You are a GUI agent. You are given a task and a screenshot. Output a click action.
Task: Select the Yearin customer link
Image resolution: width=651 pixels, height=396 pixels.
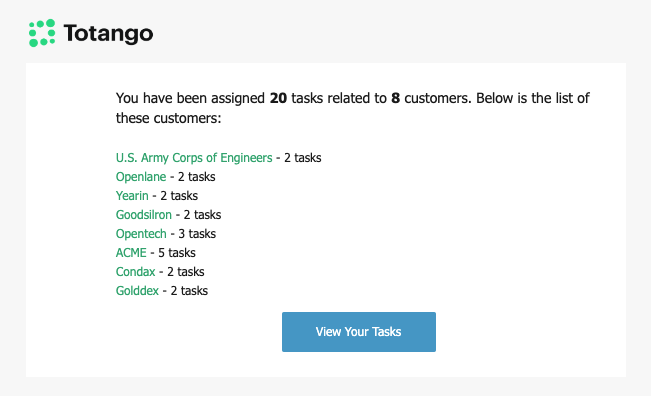(132, 196)
